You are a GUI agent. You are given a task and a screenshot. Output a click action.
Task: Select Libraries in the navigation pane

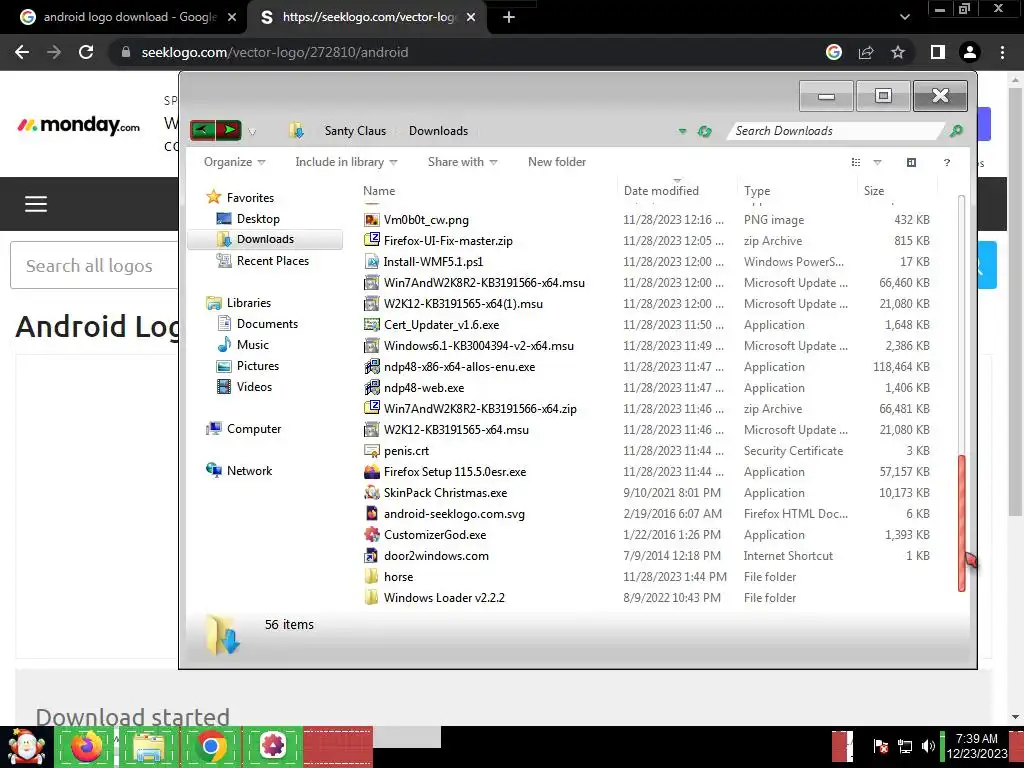click(249, 302)
